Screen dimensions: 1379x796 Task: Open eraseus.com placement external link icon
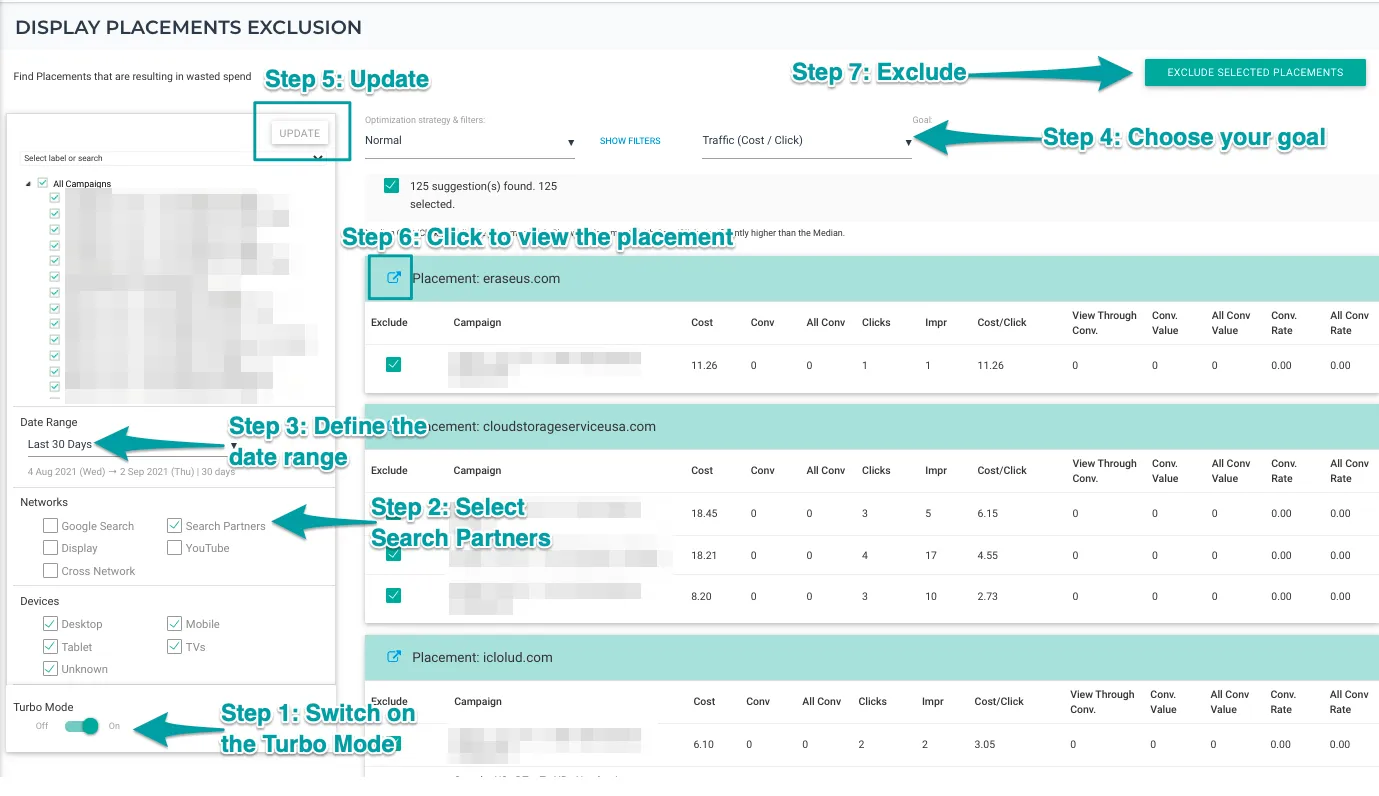(394, 278)
